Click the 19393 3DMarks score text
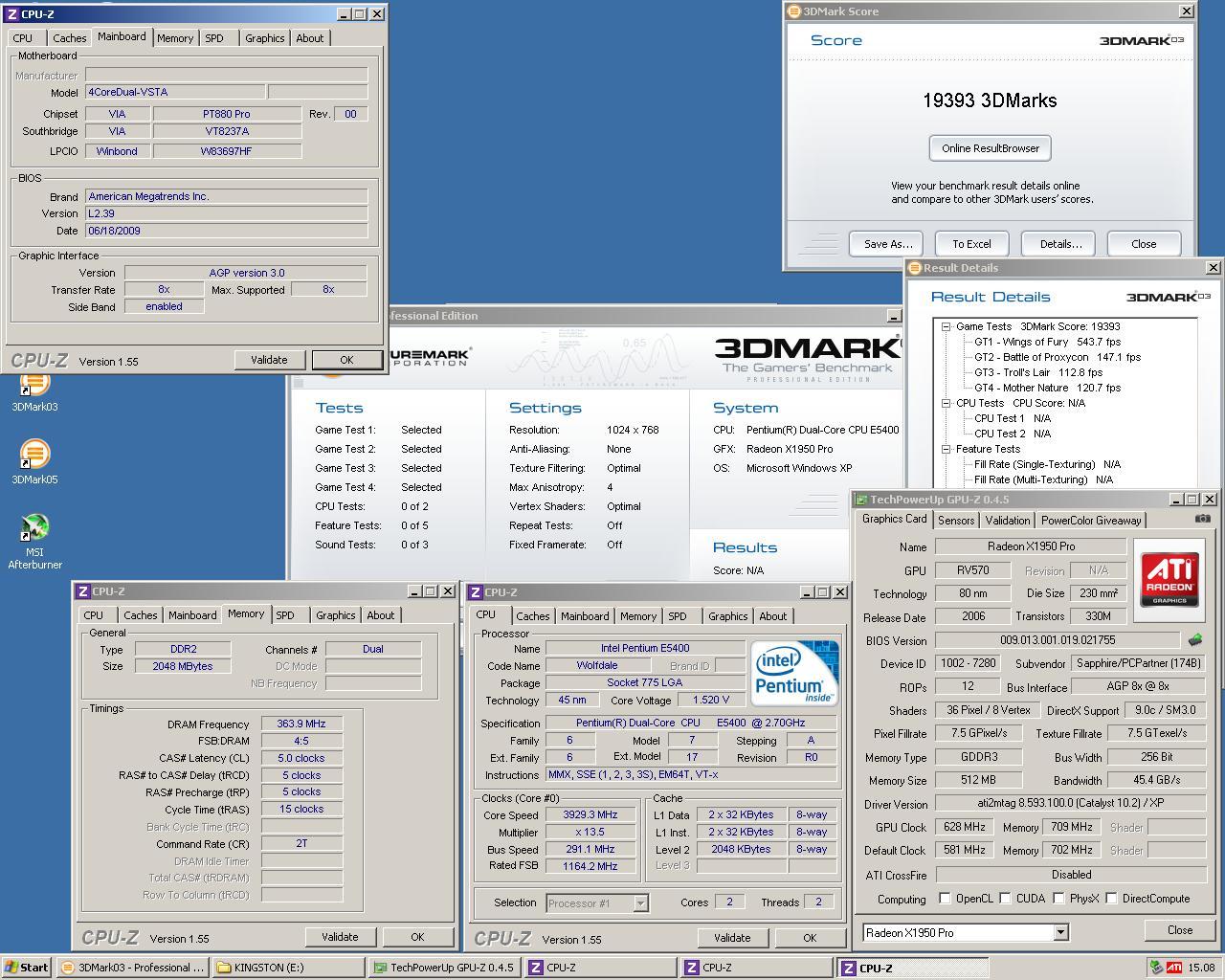The height and width of the screenshot is (980, 1225). tap(990, 100)
